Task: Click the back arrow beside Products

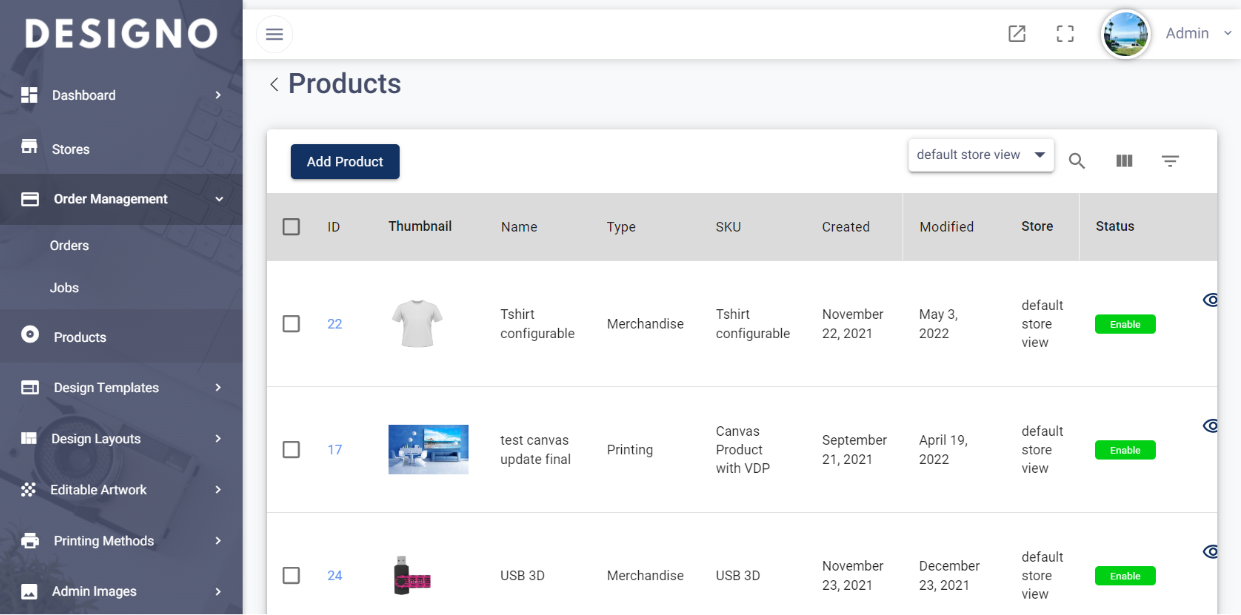Action: tap(274, 85)
